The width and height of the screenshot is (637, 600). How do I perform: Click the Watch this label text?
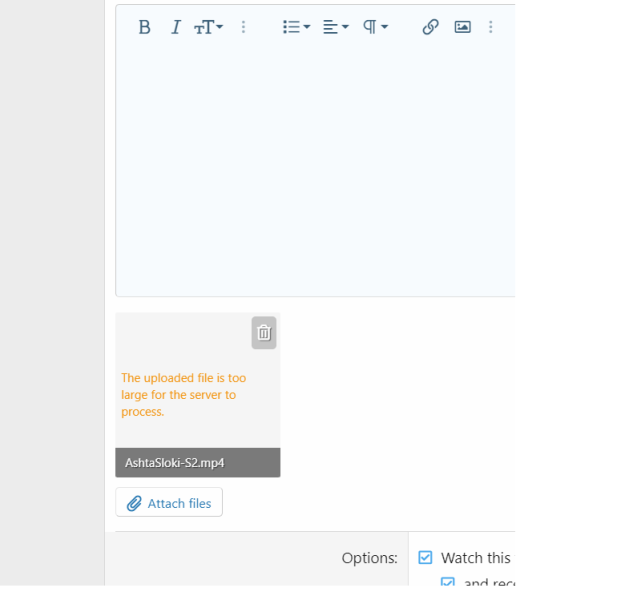pos(476,558)
